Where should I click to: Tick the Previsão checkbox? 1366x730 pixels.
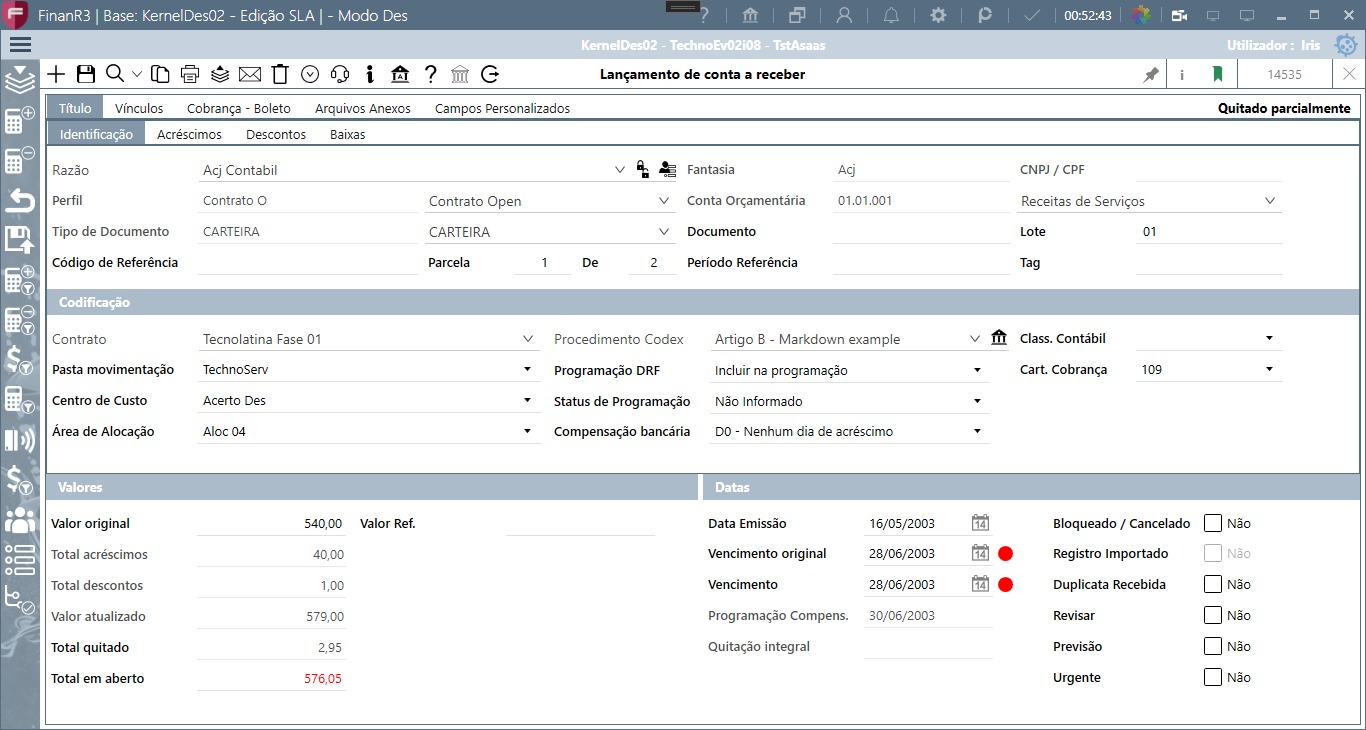(1213, 646)
